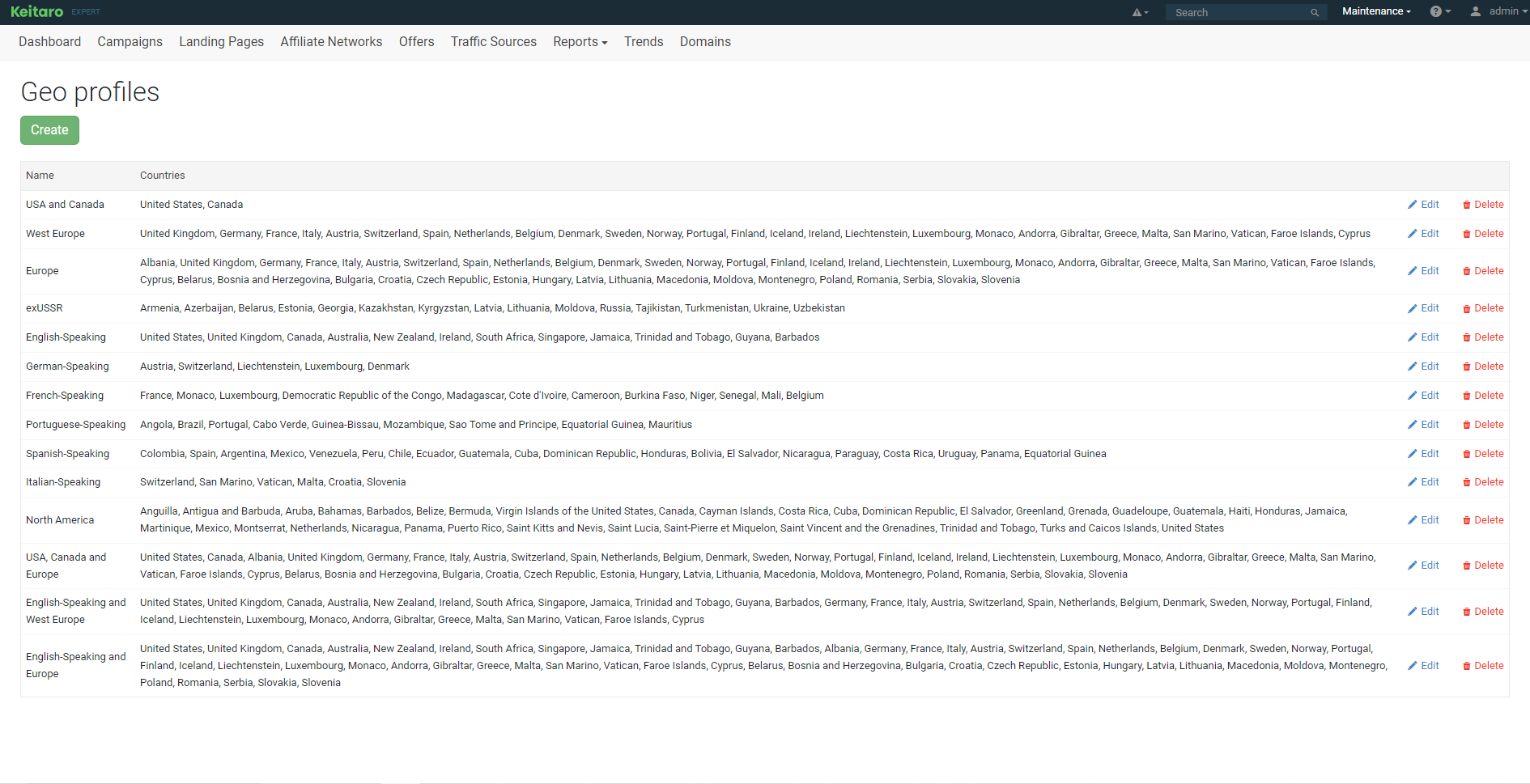1530x784 pixels.
Task: Delete English-Speaking and West Europe profile
Action: 1483,612
